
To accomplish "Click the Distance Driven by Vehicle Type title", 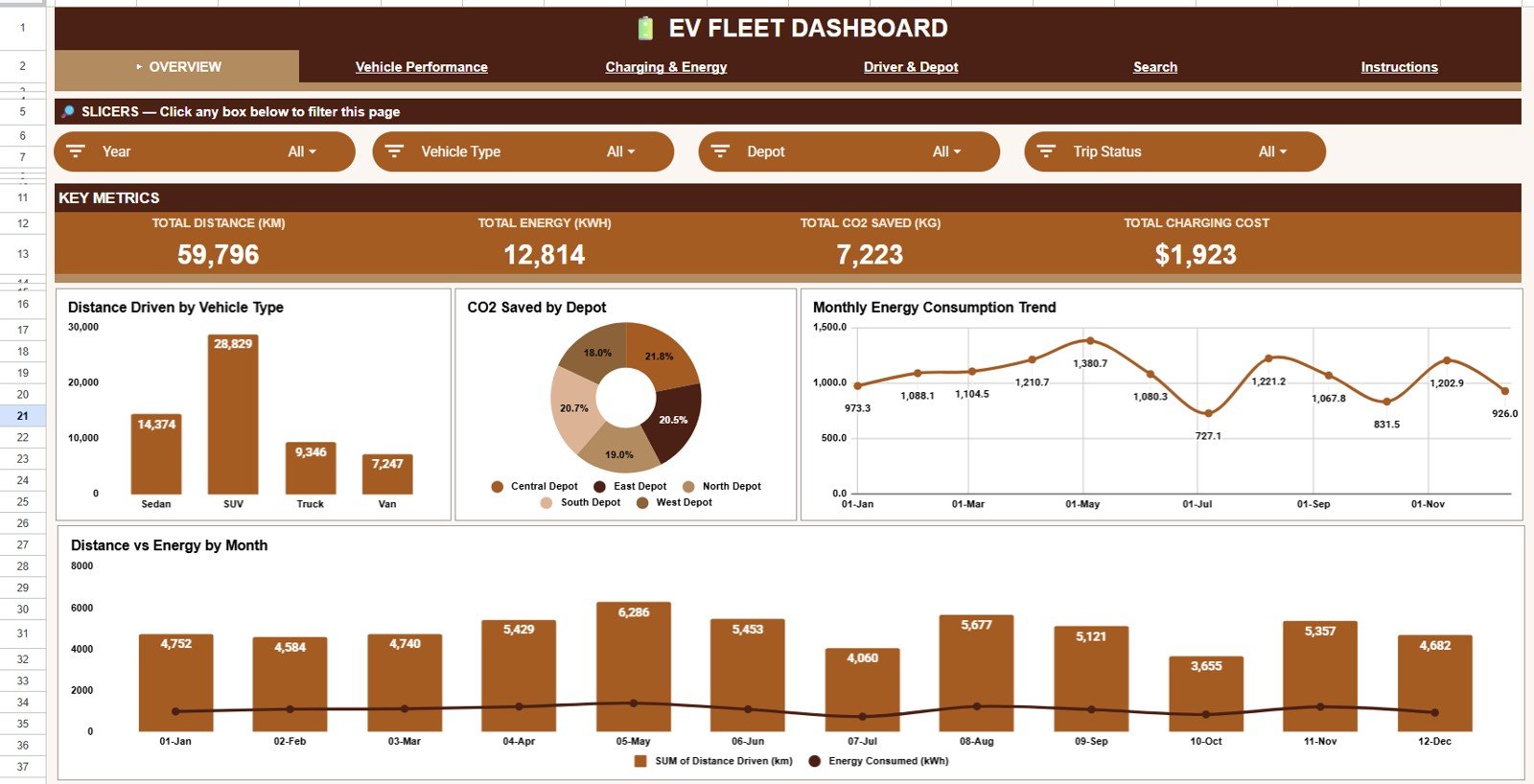I will (x=175, y=308).
